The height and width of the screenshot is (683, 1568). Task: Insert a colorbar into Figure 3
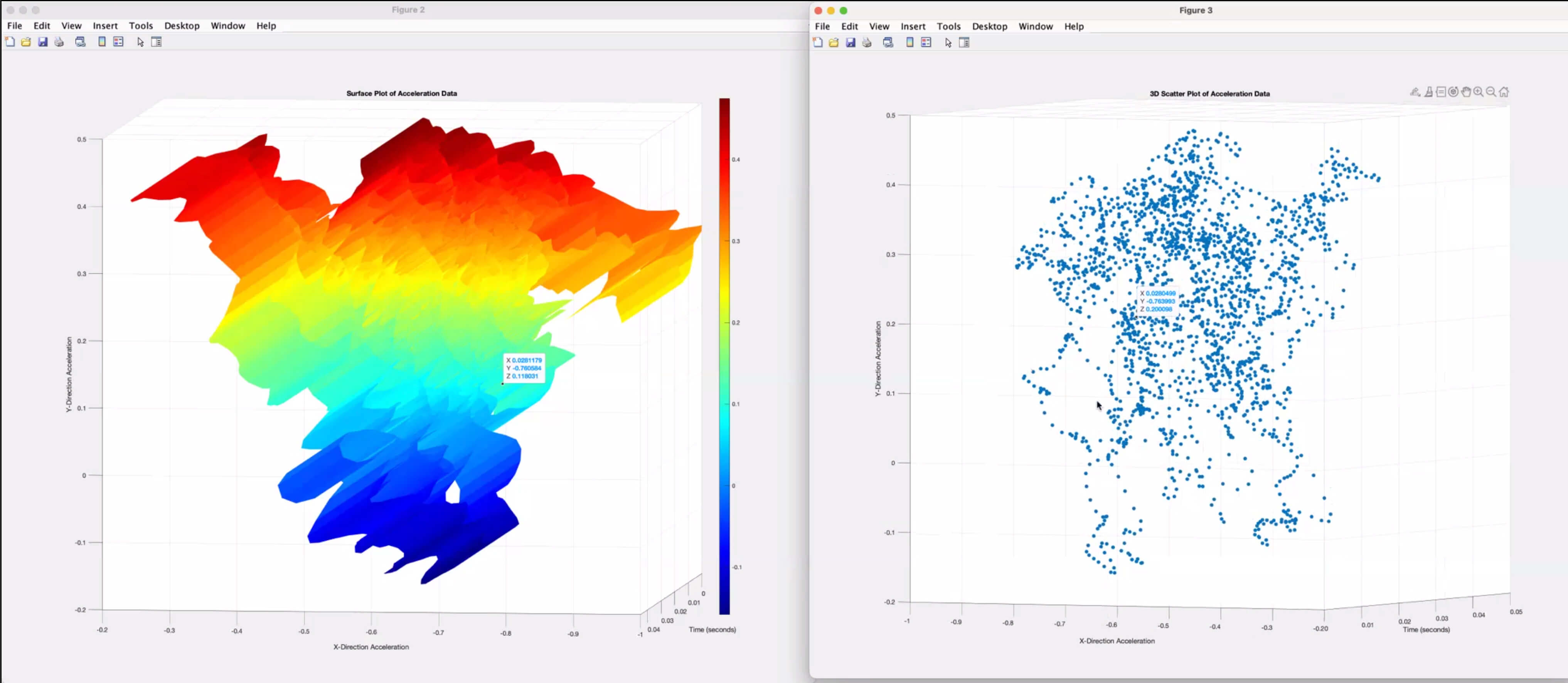[x=909, y=42]
